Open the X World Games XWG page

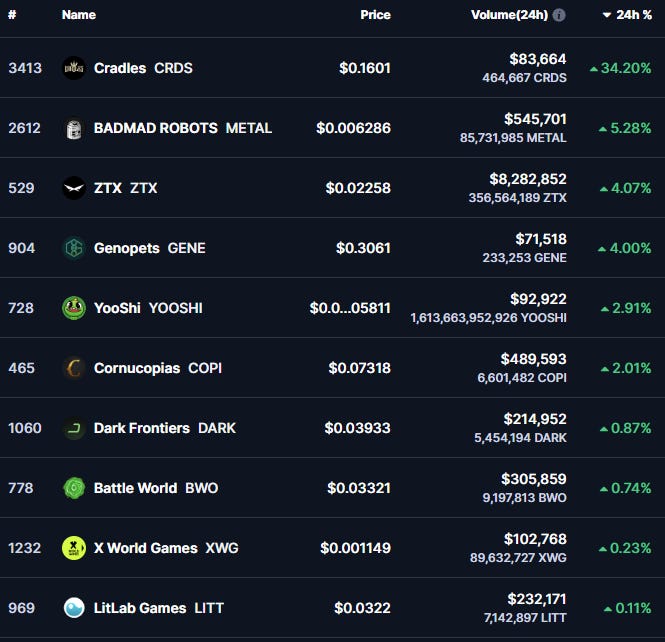166,548
